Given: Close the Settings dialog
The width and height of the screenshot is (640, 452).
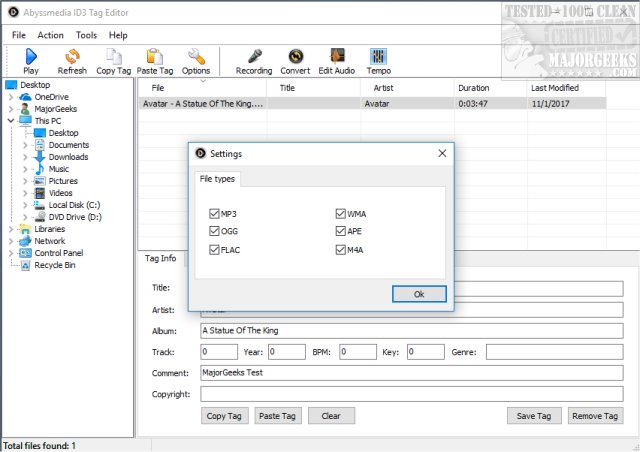Looking at the screenshot, I should tap(442, 153).
